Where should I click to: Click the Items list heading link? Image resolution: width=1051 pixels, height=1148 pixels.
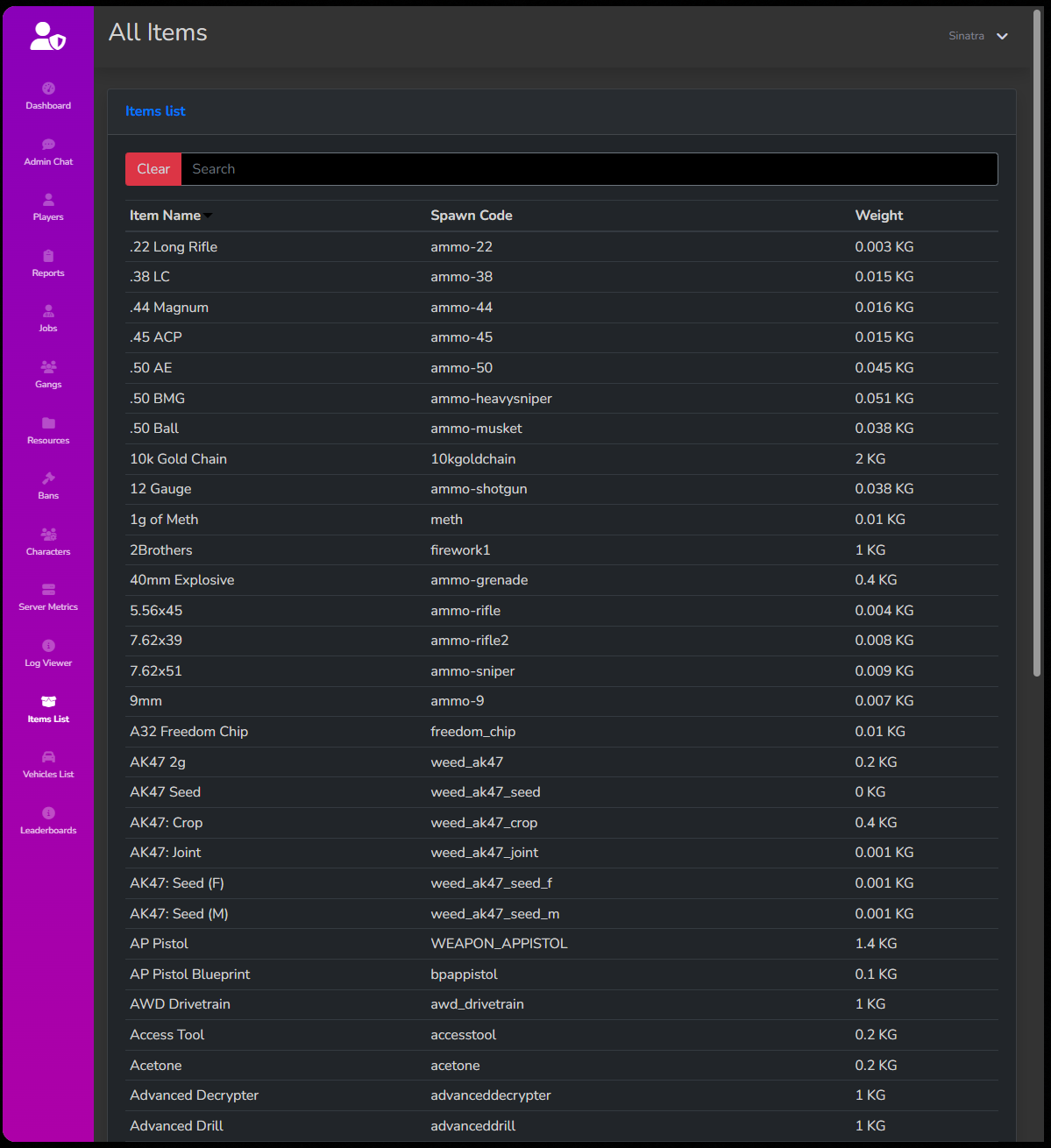click(x=155, y=111)
